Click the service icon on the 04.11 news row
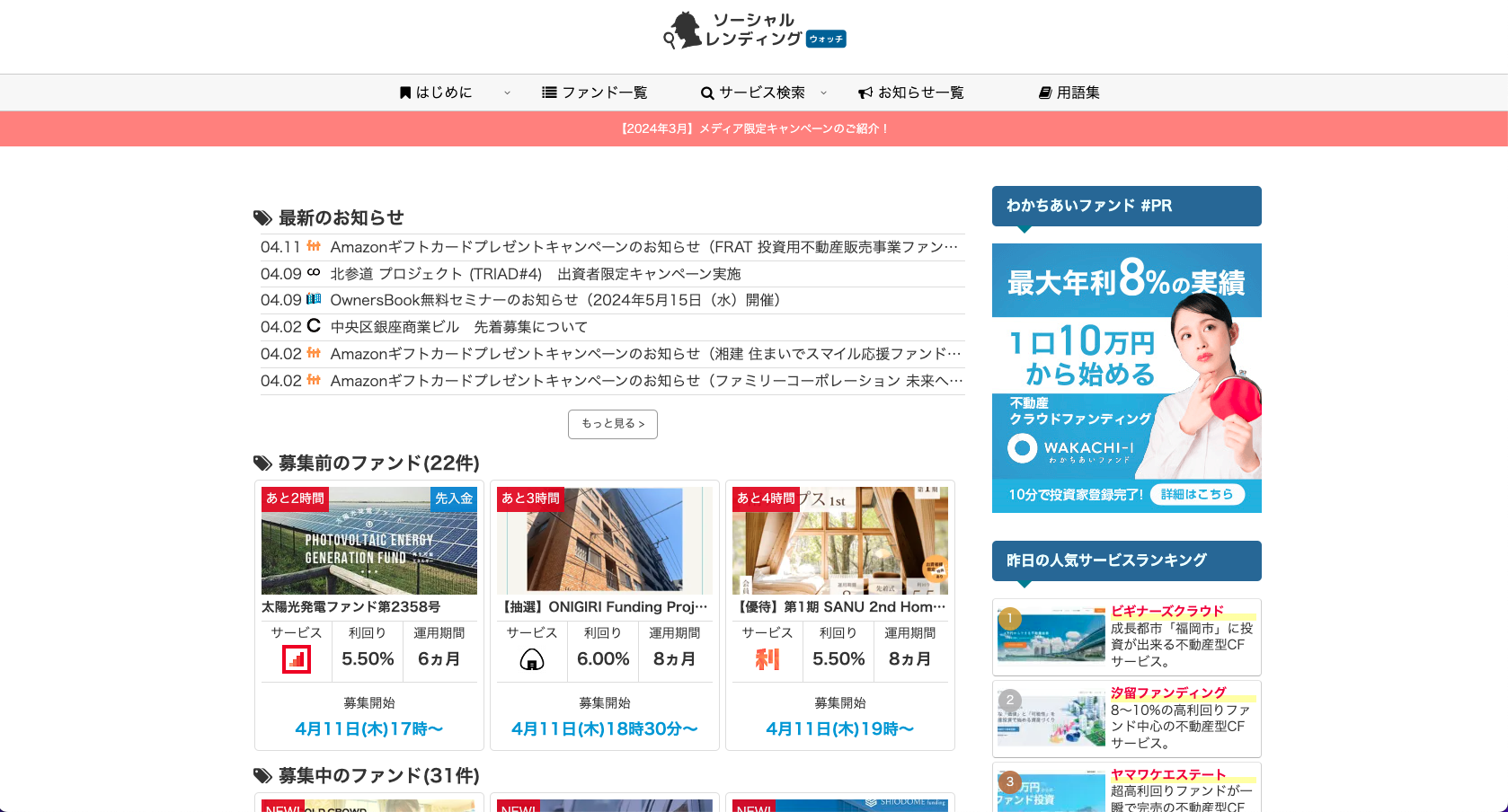 point(314,246)
